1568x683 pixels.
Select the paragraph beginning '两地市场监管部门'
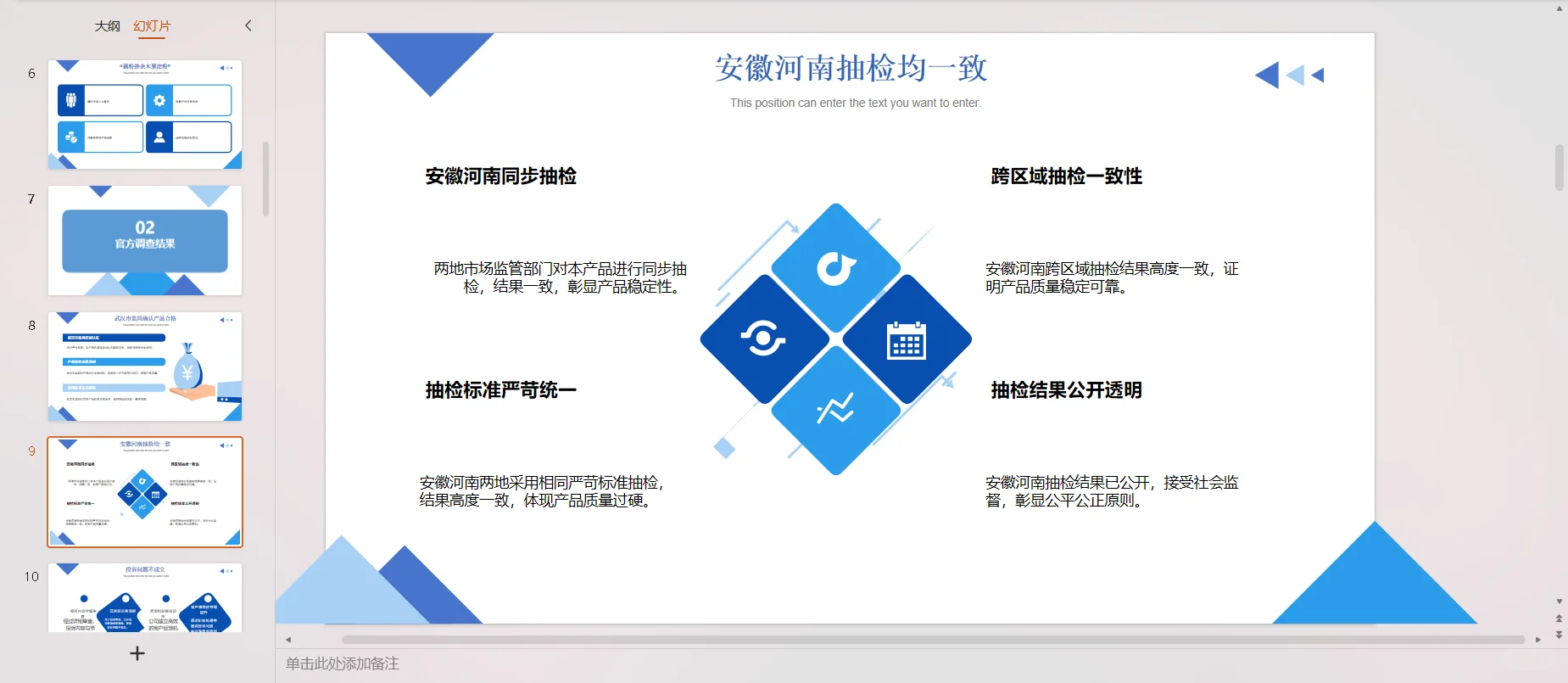click(x=560, y=277)
